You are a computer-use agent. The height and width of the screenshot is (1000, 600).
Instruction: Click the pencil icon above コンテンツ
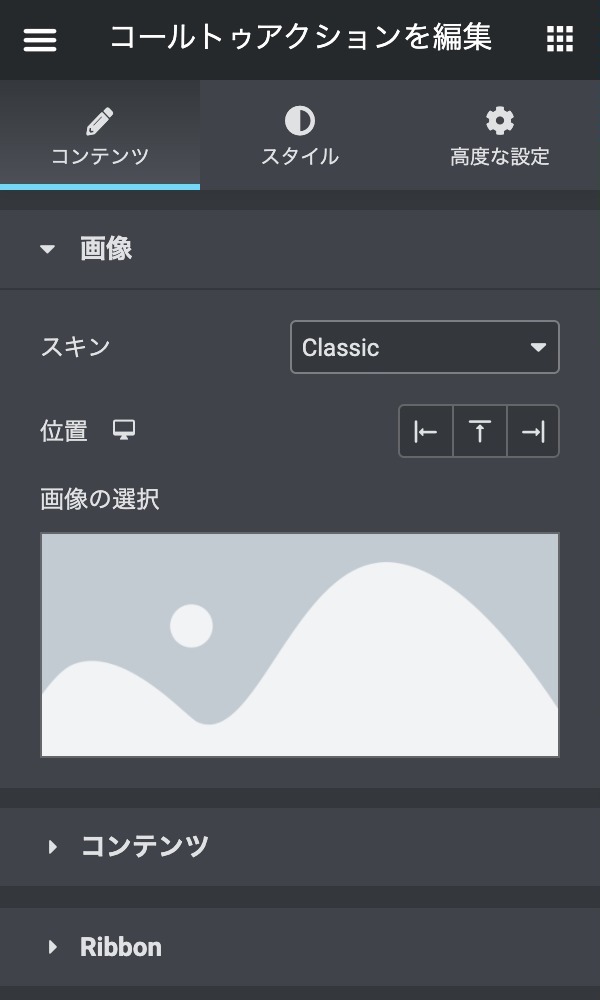(99, 122)
